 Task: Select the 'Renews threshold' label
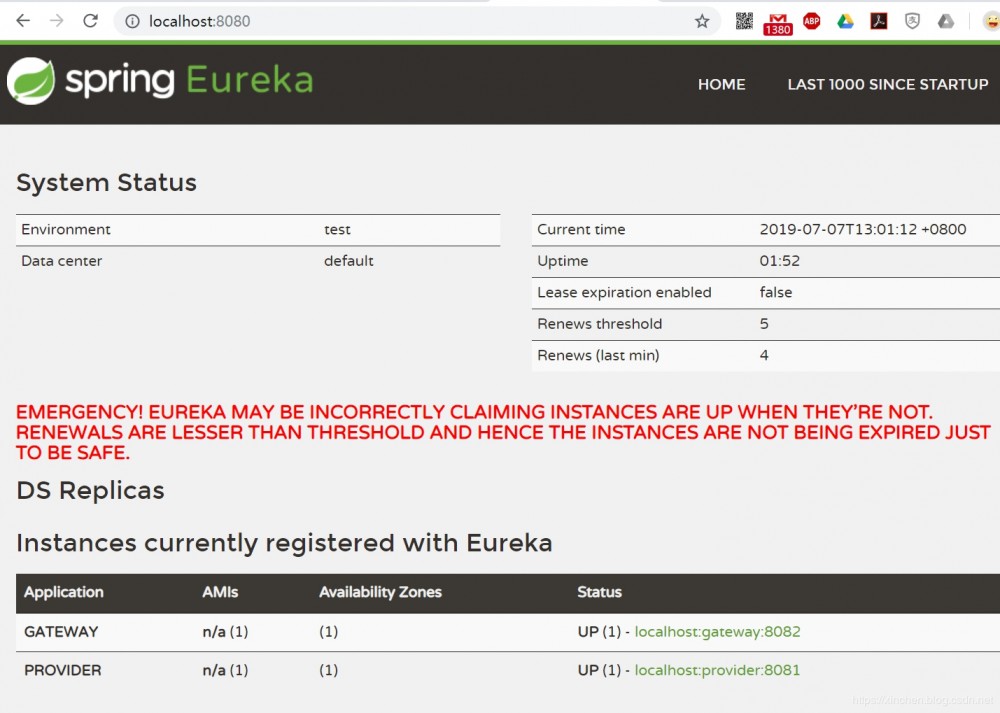599,324
